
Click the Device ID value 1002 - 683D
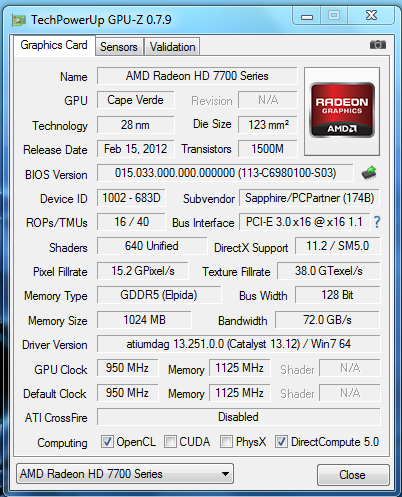click(x=131, y=198)
